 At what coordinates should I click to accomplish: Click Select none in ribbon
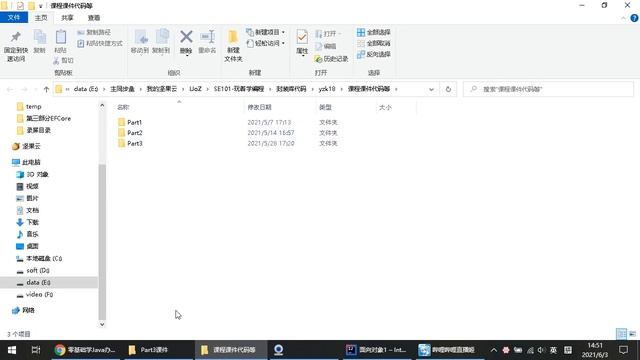coord(373,43)
